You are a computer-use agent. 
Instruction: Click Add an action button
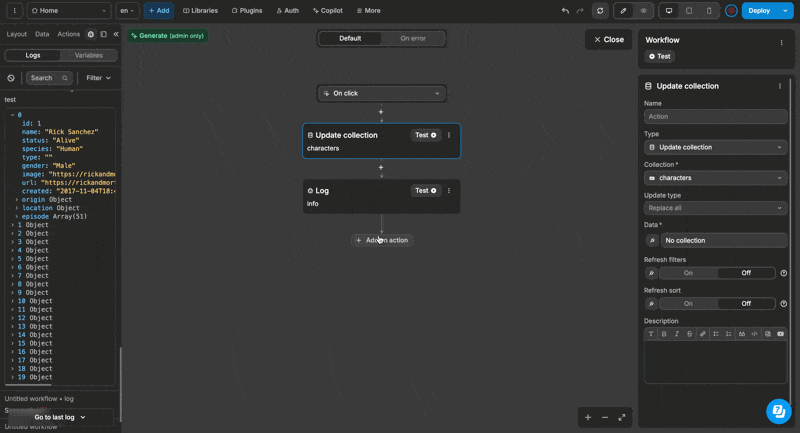coord(382,240)
